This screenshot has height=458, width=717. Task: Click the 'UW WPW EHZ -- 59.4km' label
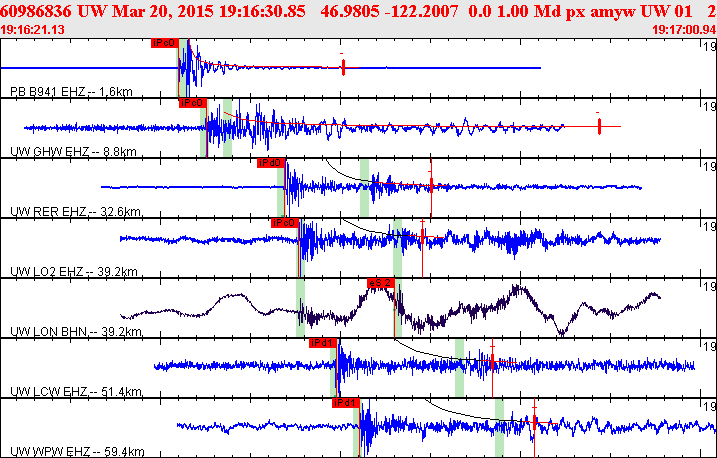(77, 452)
